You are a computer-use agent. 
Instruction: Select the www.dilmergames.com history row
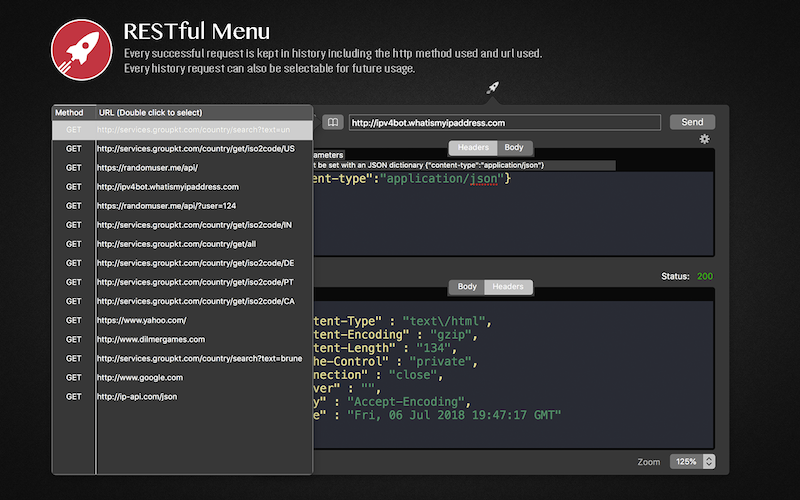(151, 339)
